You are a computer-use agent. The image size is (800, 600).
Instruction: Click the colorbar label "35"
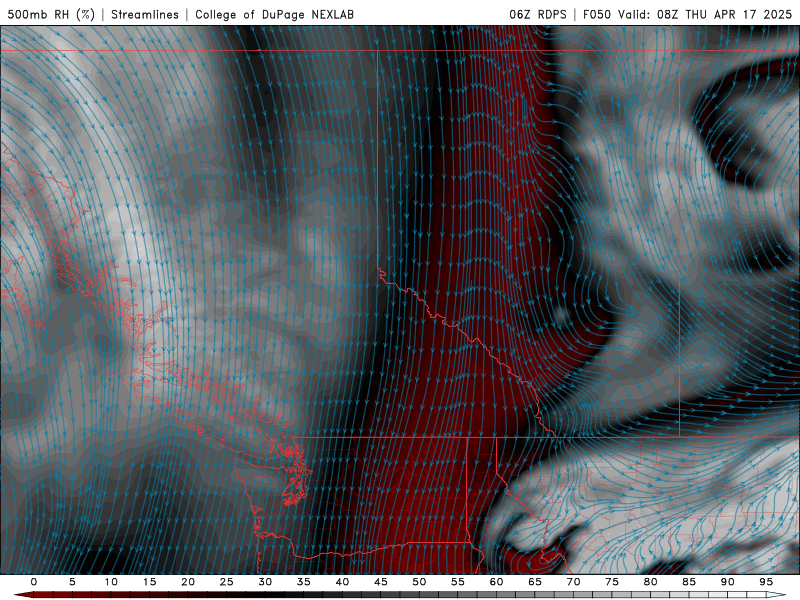304,582
